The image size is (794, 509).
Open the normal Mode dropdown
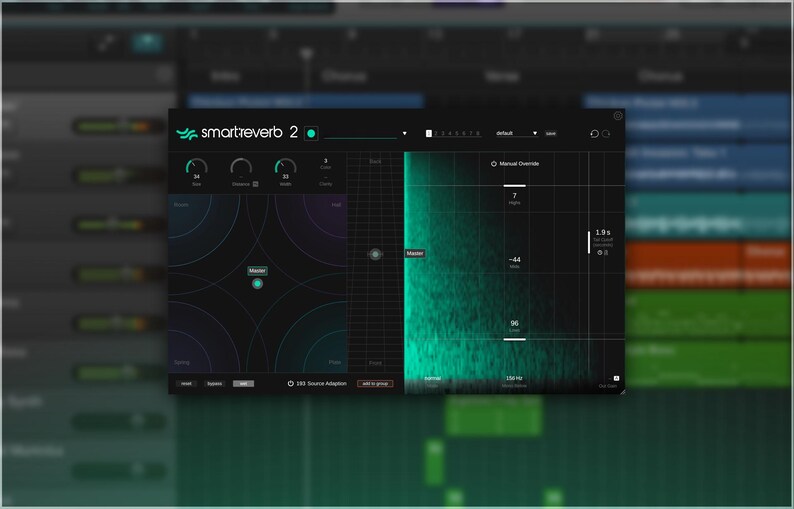[x=432, y=378]
